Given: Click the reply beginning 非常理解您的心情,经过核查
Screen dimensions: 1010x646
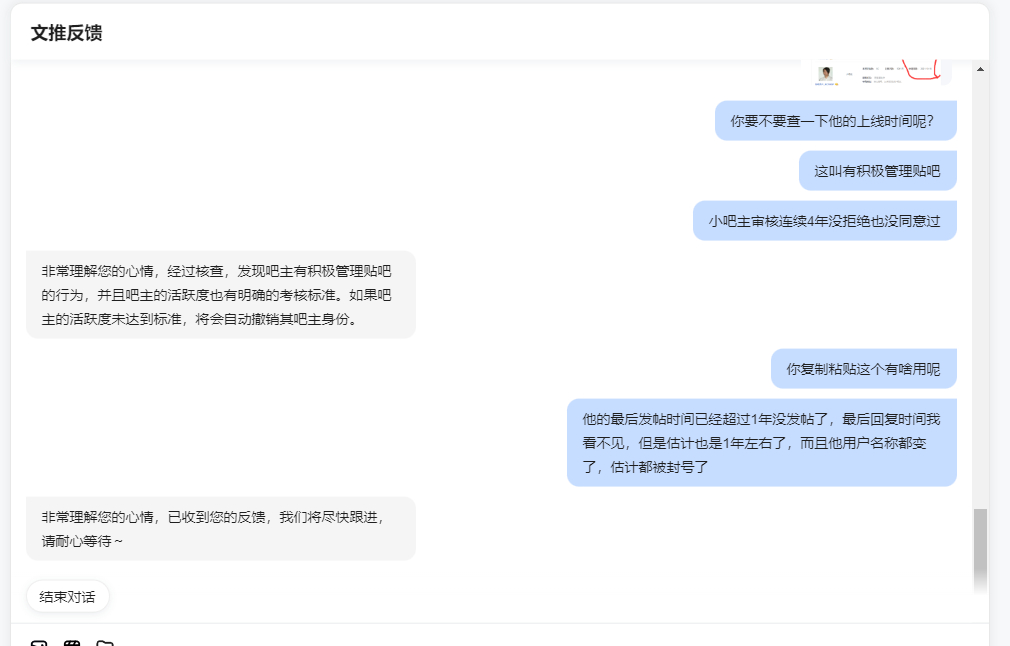Looking at the screenshot, I should pos(221,295).
